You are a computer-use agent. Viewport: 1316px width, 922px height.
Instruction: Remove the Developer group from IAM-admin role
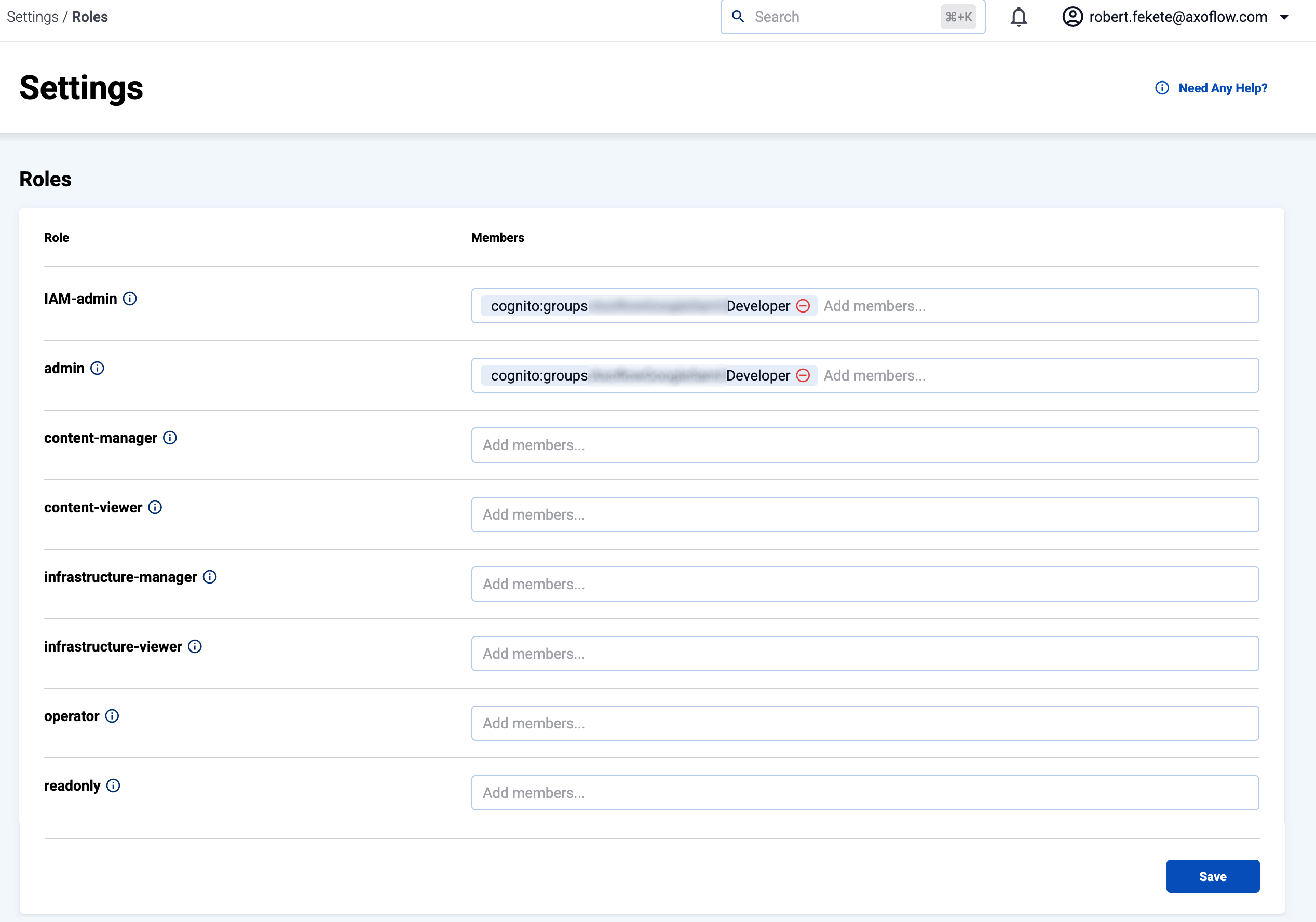click(803, 305)
